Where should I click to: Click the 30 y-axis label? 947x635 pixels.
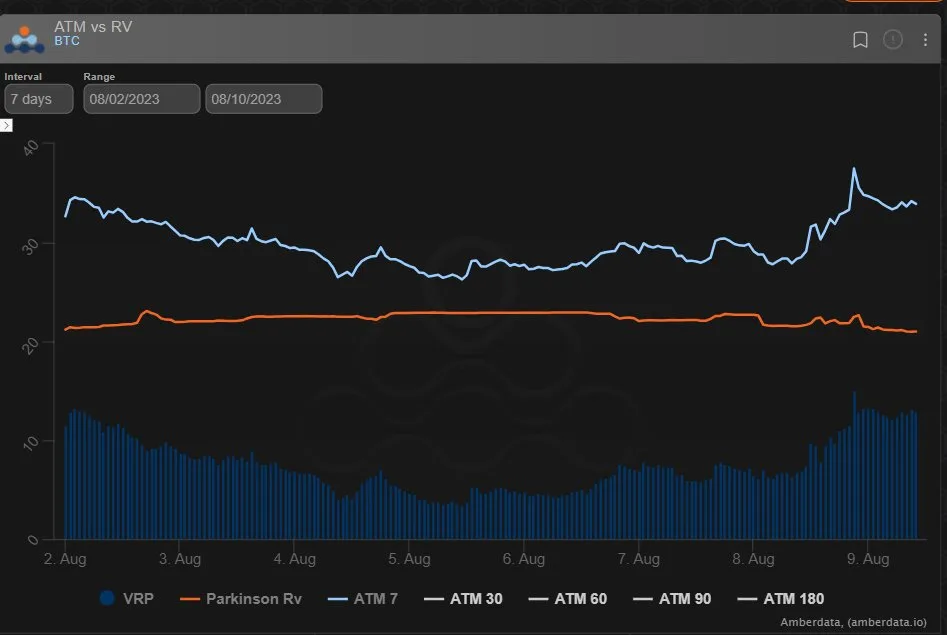pyautogui.click(x=30, y=246)
